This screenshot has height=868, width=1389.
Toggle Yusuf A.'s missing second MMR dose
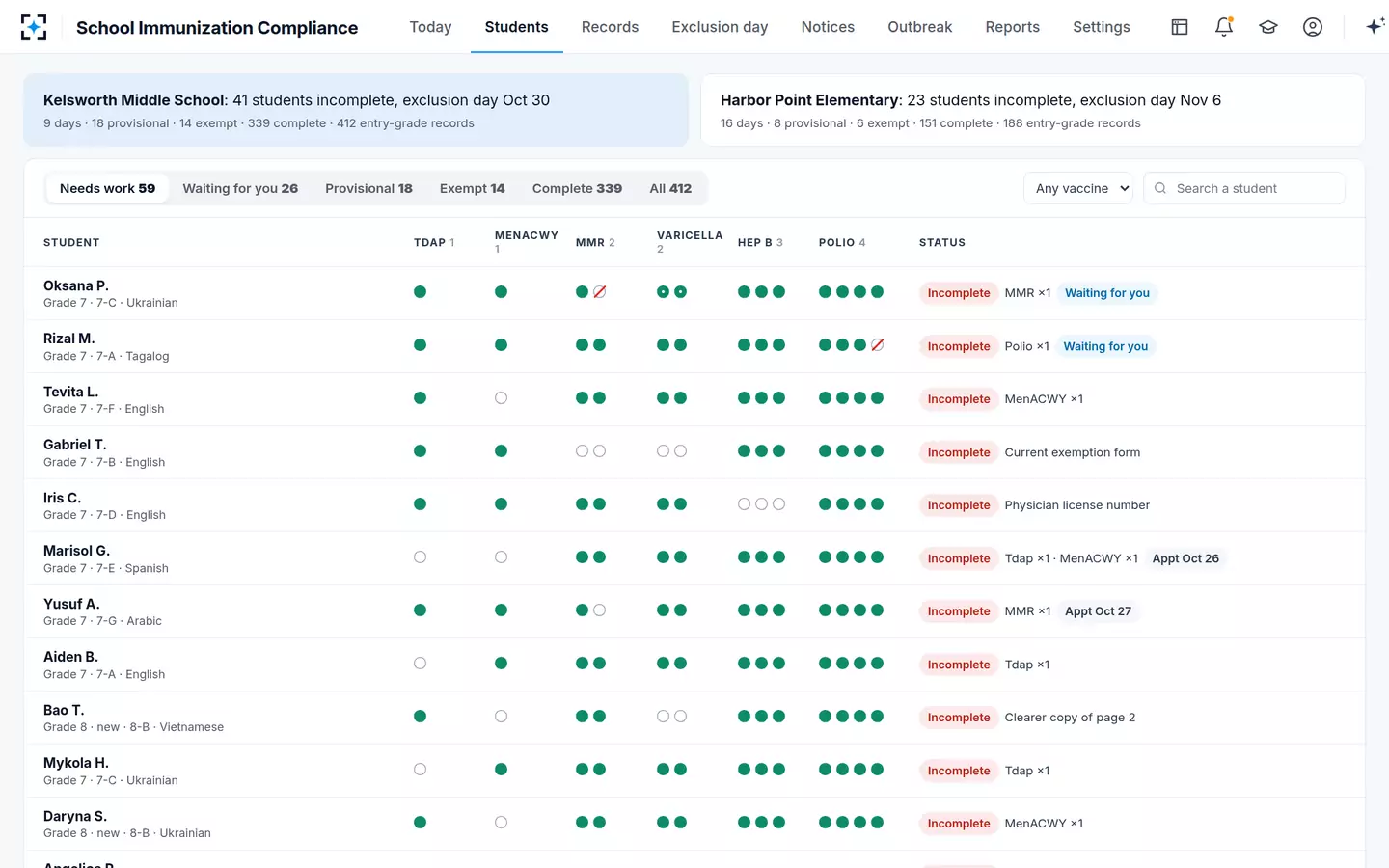[x=600, y=610]
